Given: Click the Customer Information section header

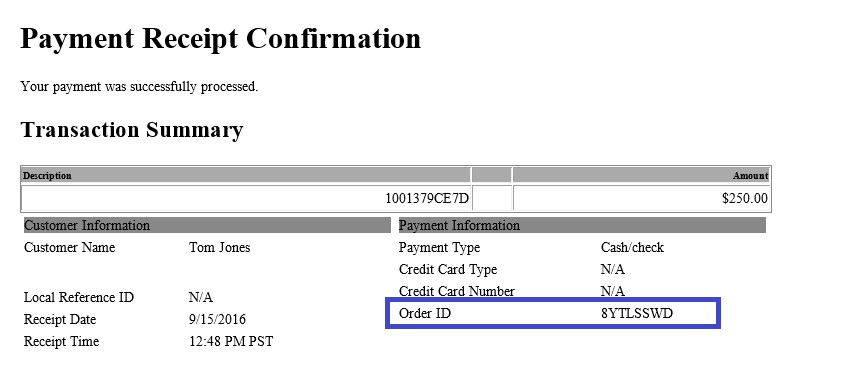Looking at the screenshot, I should [x=207, y=225].
